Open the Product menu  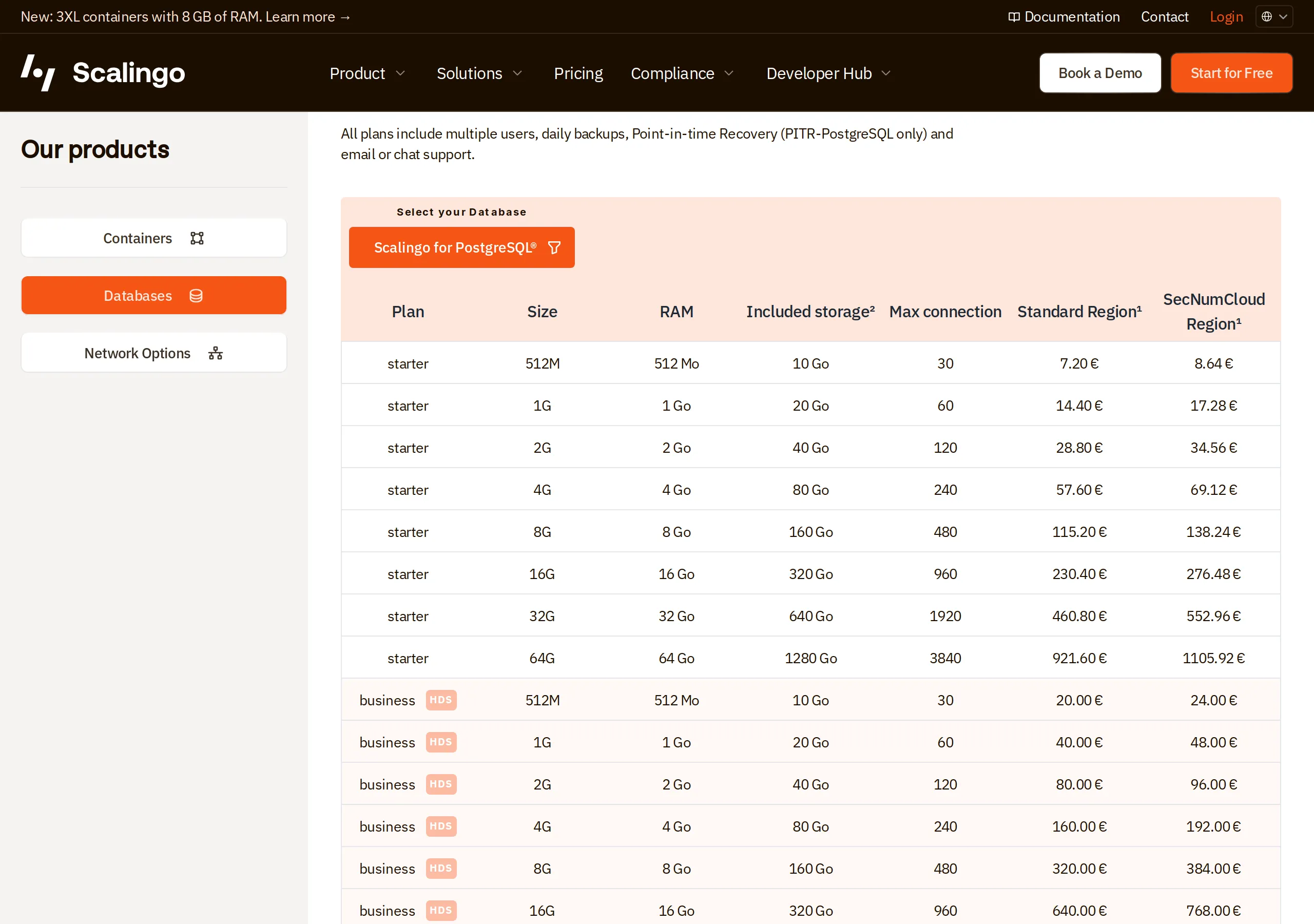coord(368,73)
